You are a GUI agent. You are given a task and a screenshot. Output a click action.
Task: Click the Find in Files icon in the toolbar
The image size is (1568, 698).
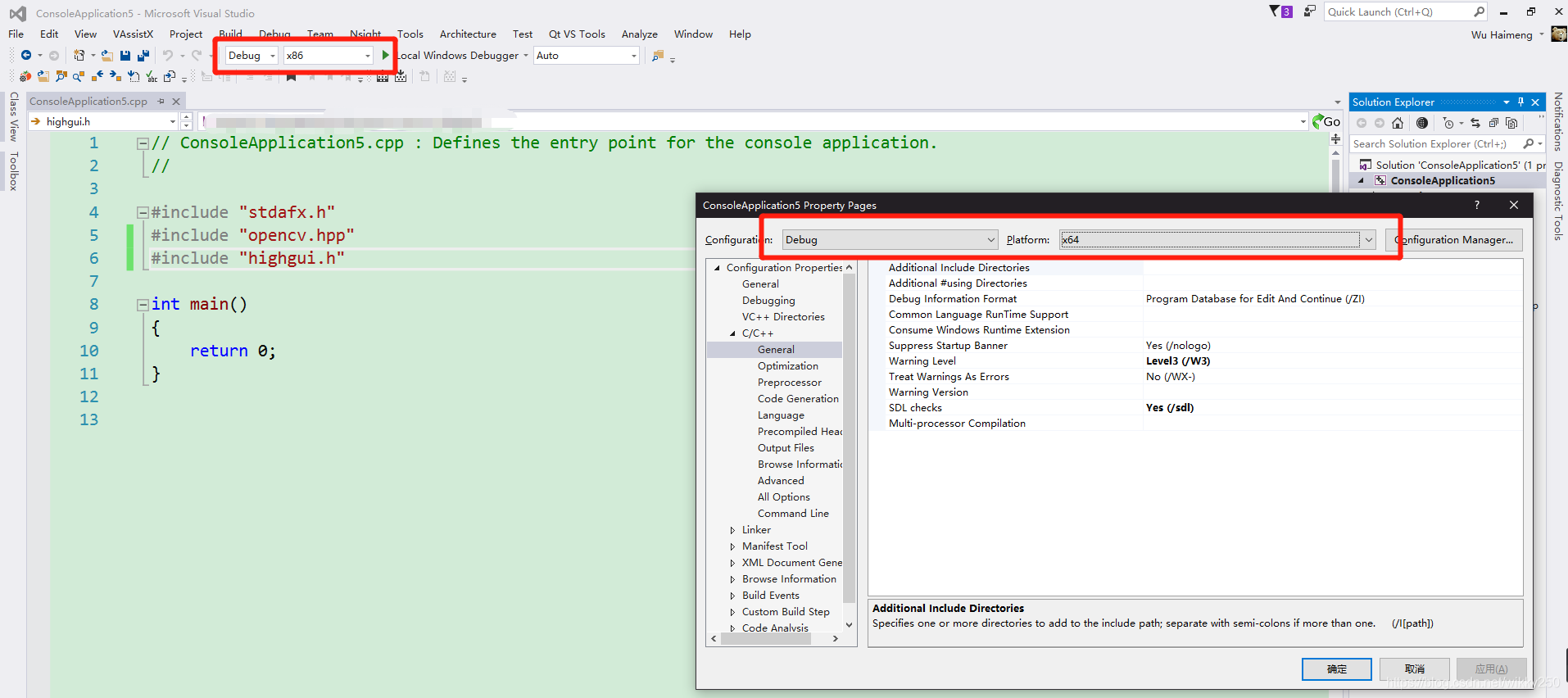[x=657, y=56]
